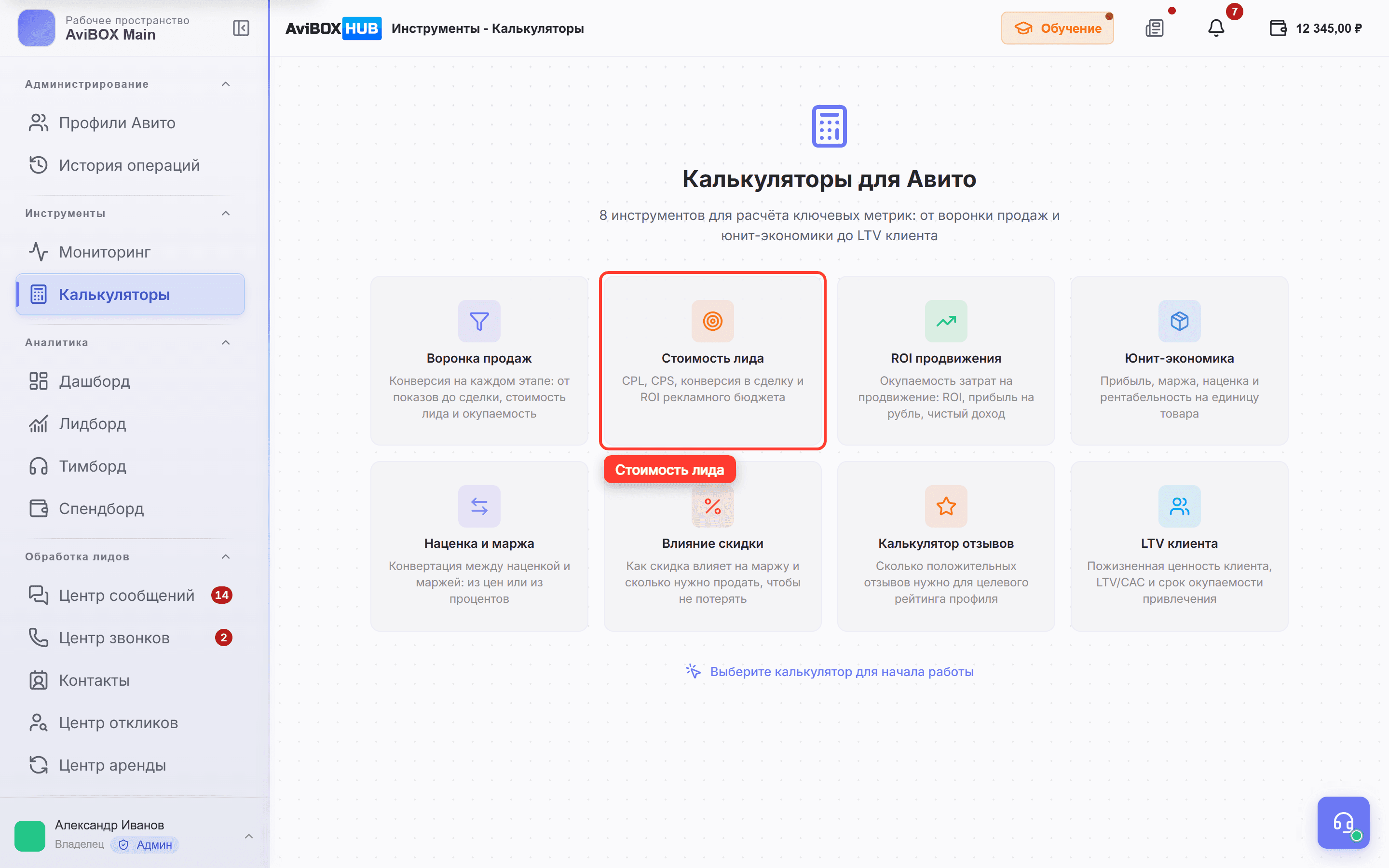Click the wallet balance 12 345,00 ₽

point(1315,28)
